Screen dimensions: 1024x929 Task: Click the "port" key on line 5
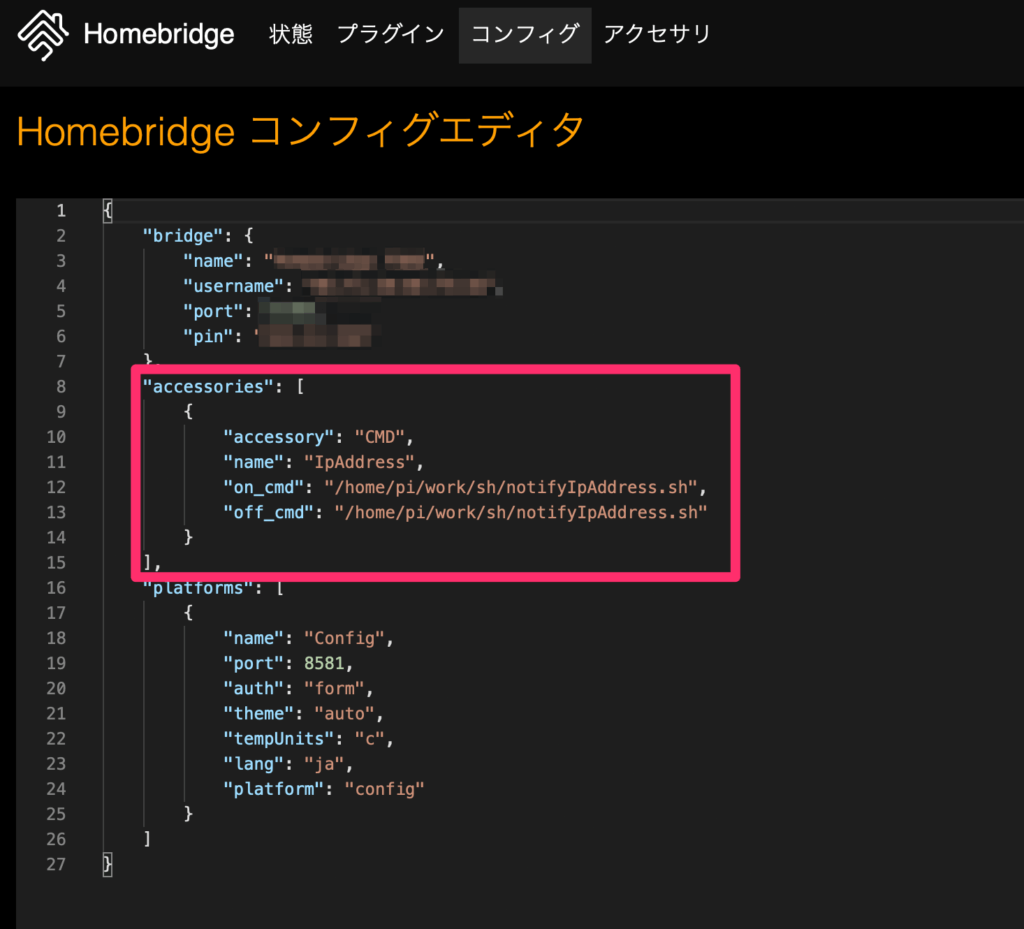[x=213, y=311]
